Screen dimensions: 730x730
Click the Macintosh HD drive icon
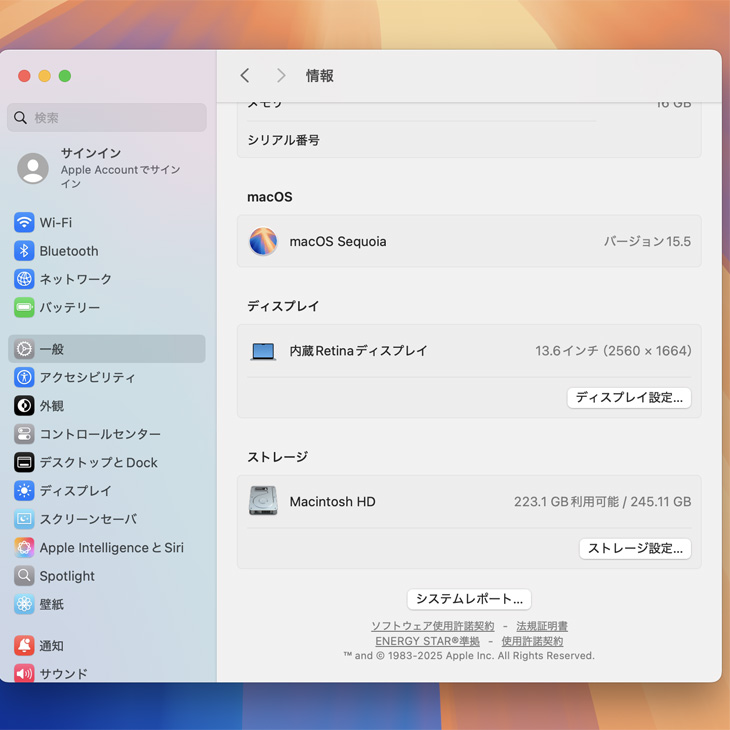pos(263,501)
